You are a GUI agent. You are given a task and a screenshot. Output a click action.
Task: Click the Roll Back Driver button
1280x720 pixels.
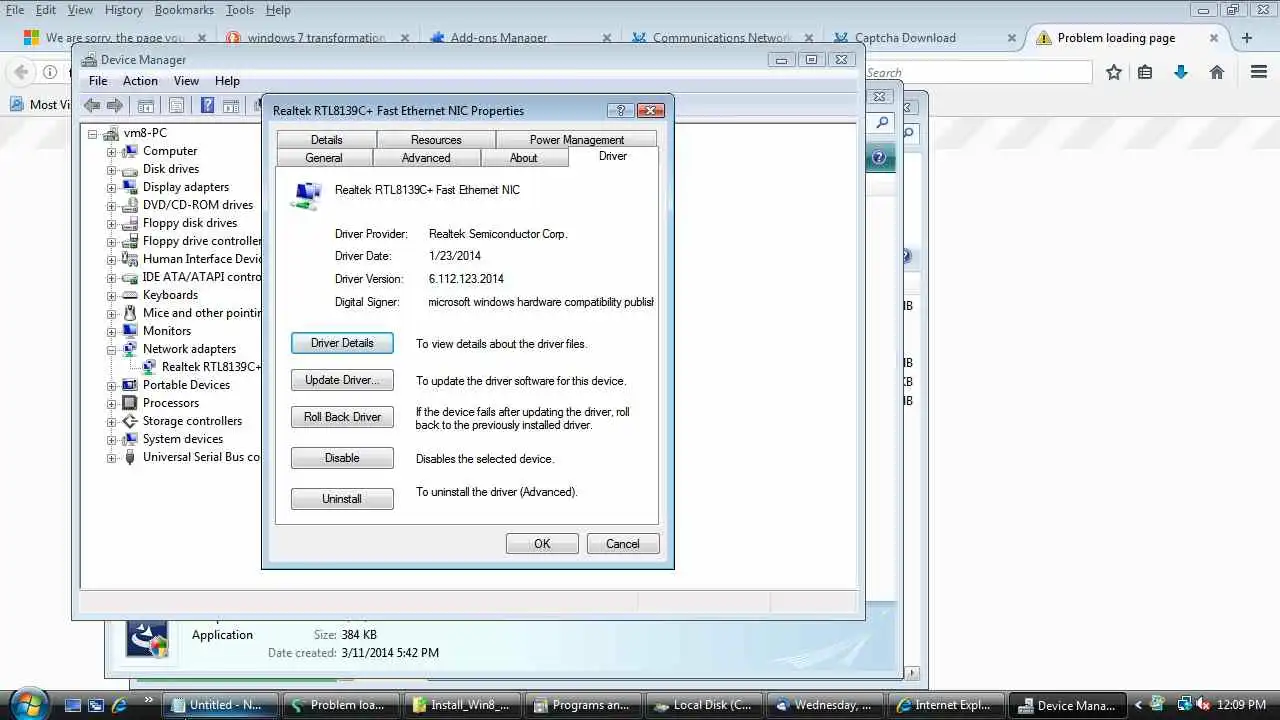click(342, 417)
